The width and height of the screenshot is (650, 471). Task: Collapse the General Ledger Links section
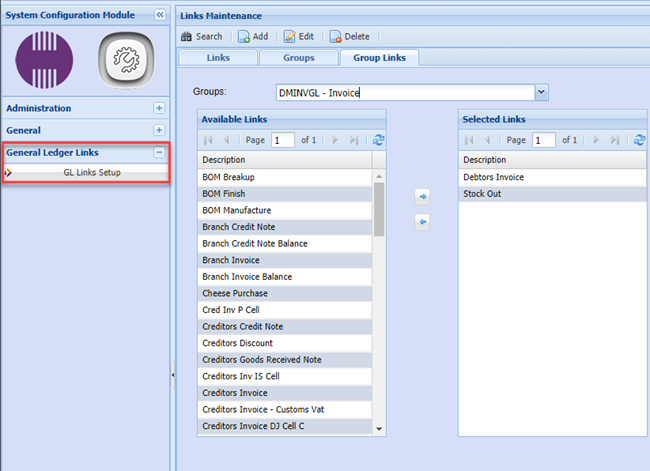(x=158, y=153)
